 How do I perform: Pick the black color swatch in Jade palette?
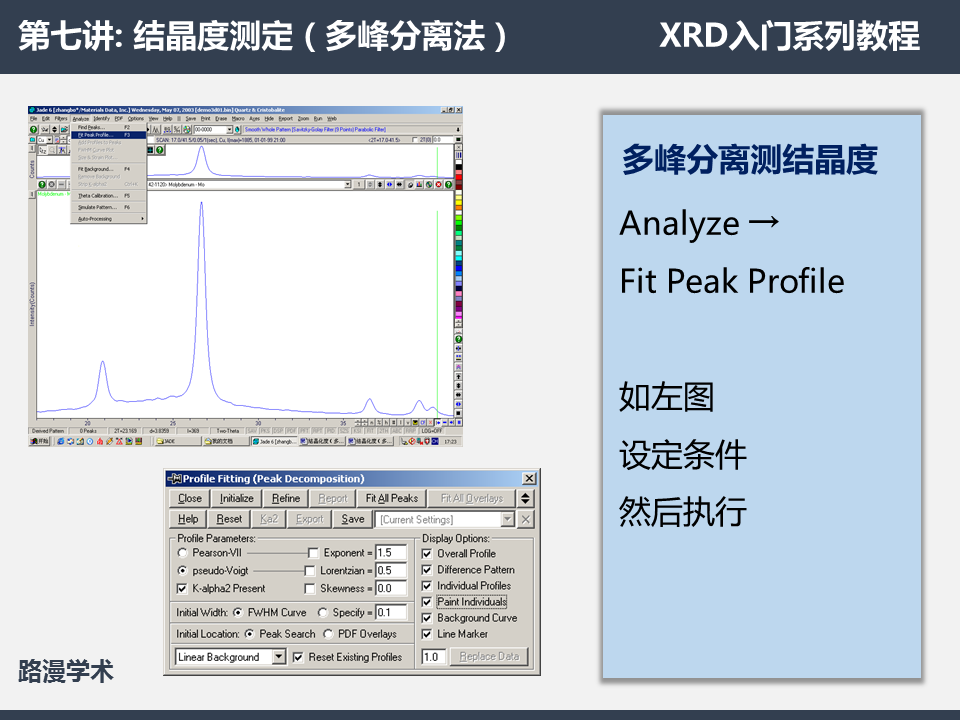[x=459, y=167]
